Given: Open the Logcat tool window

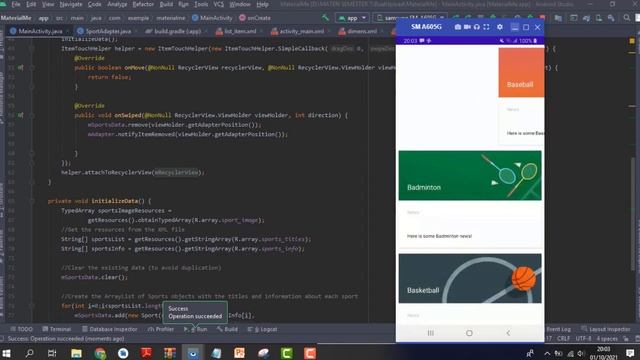Looking at the screenshot, I should coord(262,329).
